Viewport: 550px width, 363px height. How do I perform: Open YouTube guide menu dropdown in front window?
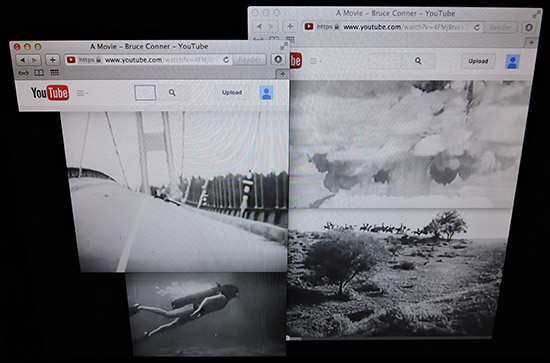[82, 93]
